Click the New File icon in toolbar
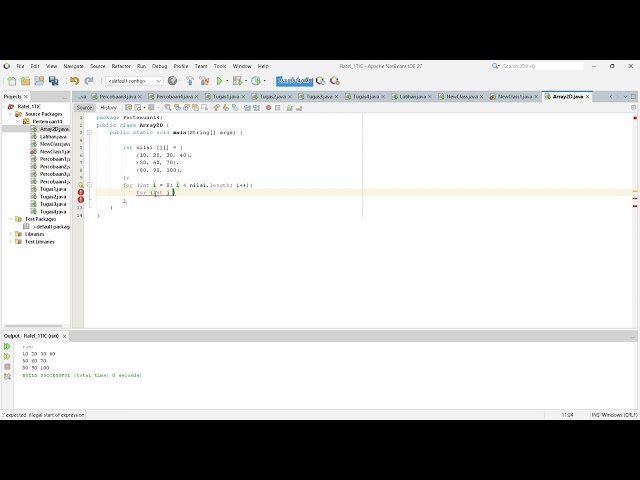This screenshot has width=640, height=480. click(x=11, y=81)
